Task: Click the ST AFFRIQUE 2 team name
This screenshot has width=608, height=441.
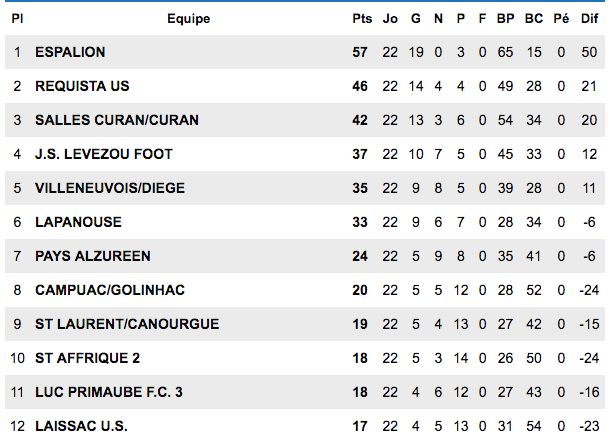Action: tap(88, 358)
